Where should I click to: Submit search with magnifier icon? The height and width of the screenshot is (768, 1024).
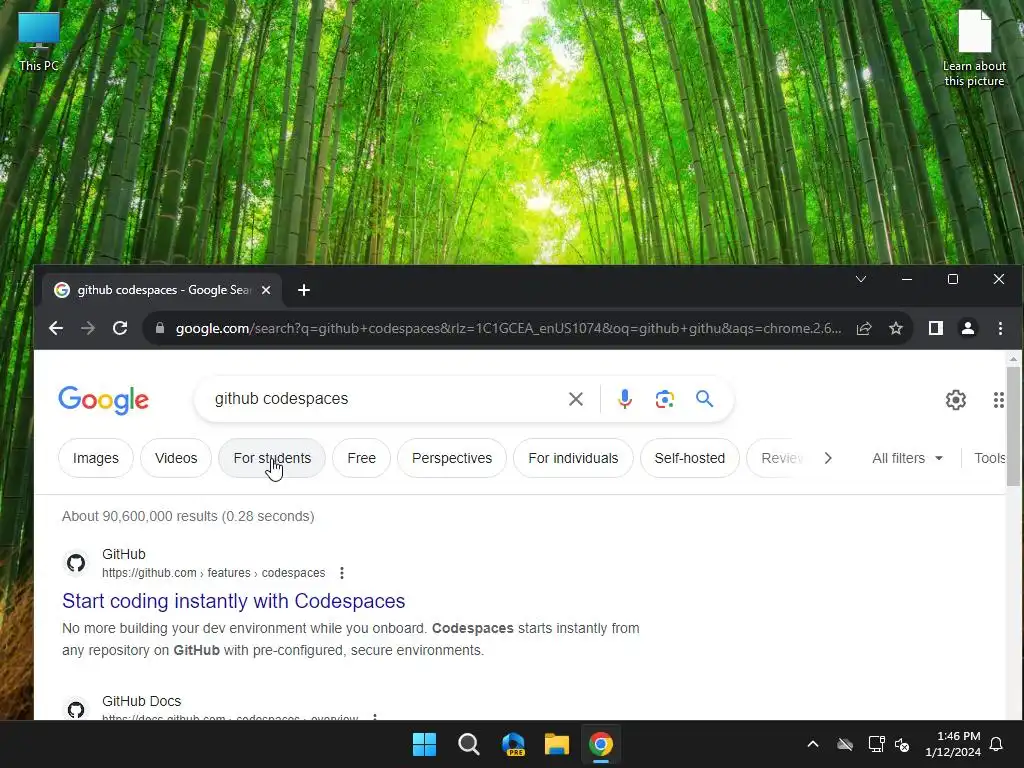coord(704,398)
